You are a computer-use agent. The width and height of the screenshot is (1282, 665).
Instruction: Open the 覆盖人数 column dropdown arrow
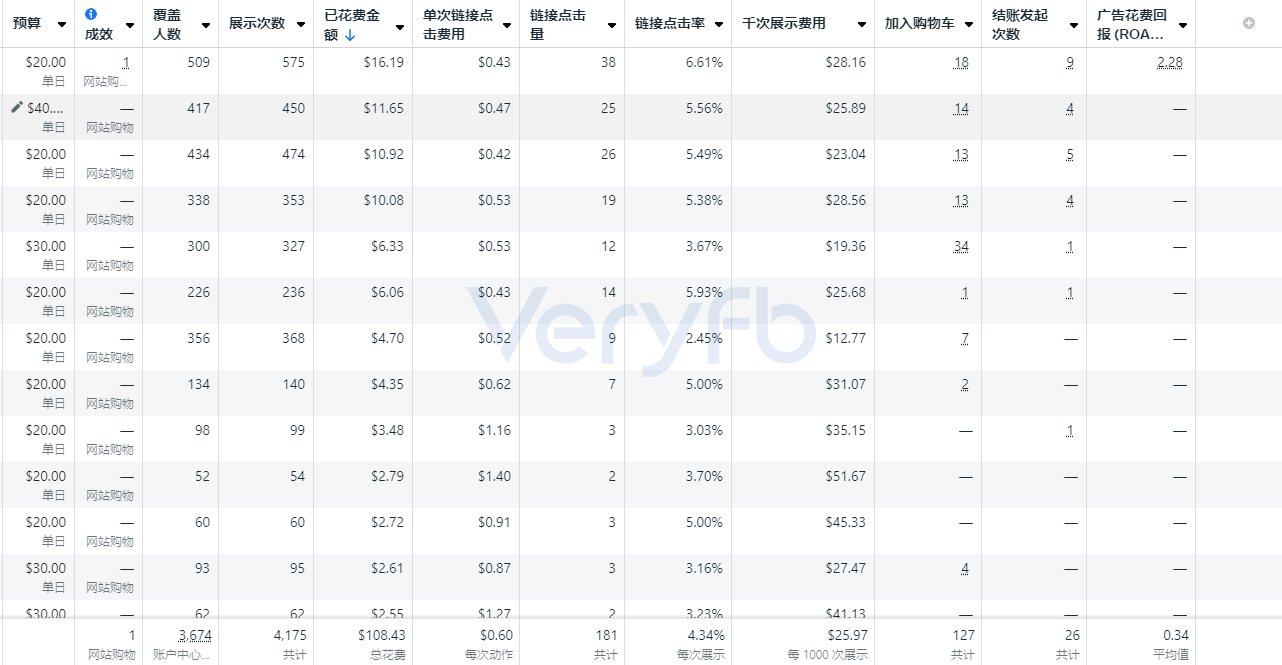206,25
